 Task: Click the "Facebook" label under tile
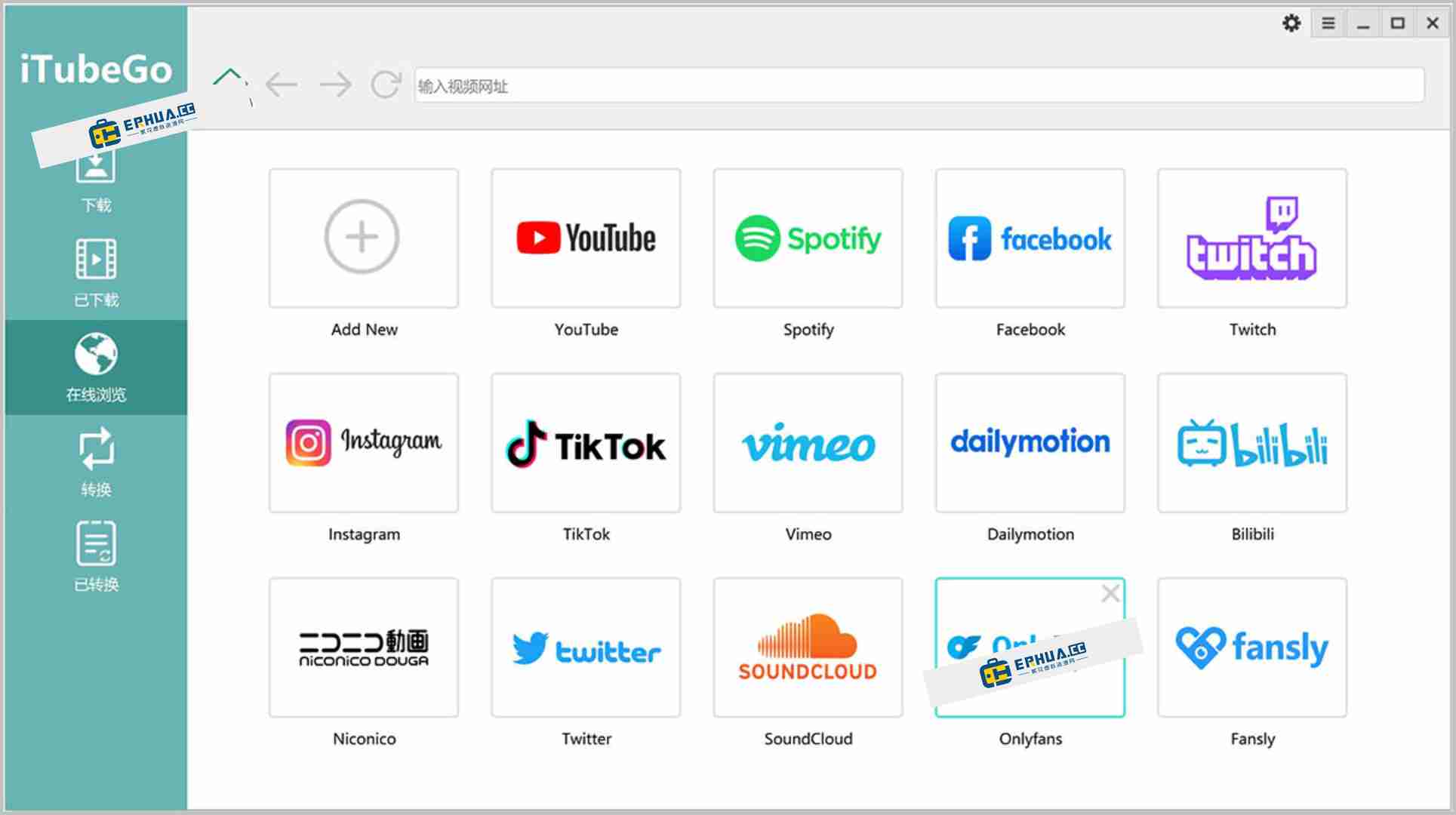pos(1030,330)
